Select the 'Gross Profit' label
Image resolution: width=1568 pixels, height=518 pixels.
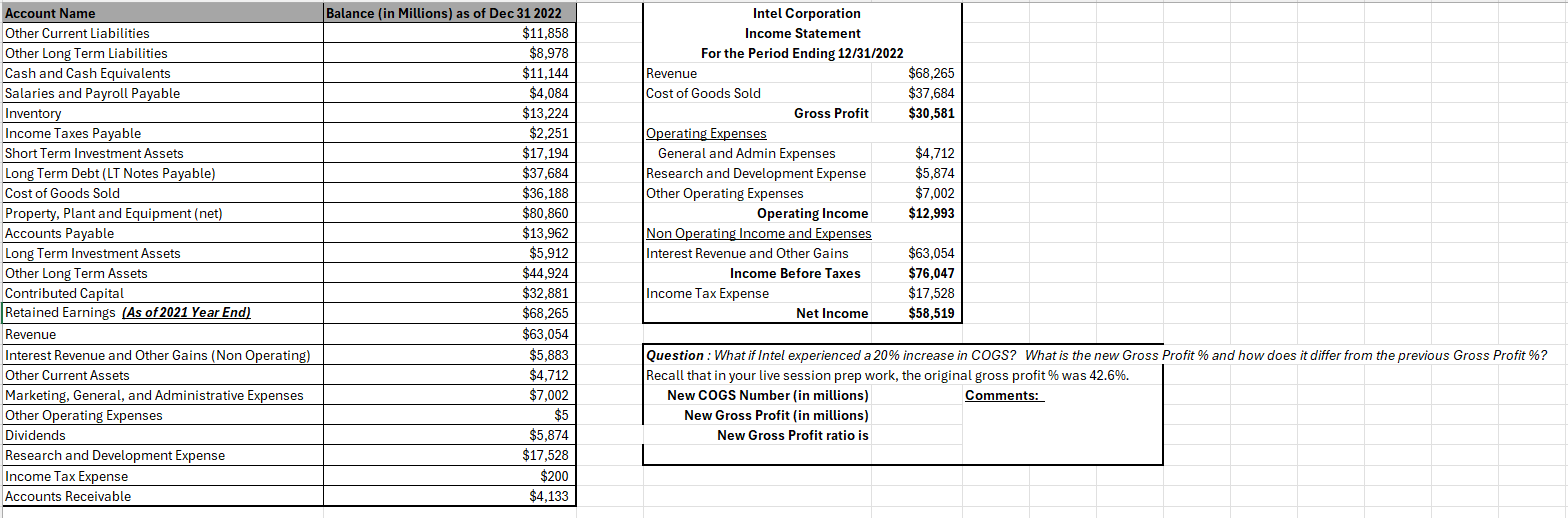tap(831, 113)
